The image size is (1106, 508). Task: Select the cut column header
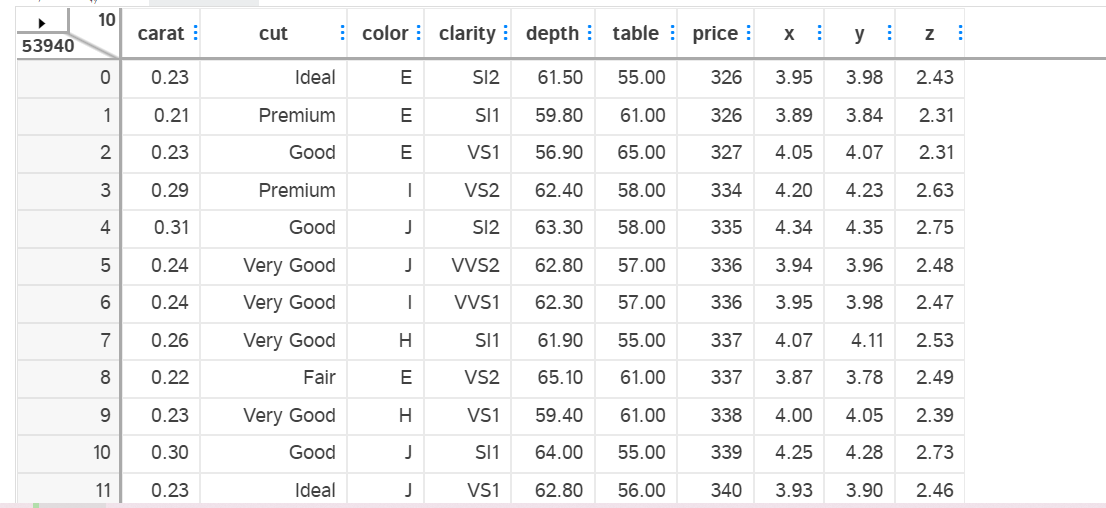coord(273,34)
